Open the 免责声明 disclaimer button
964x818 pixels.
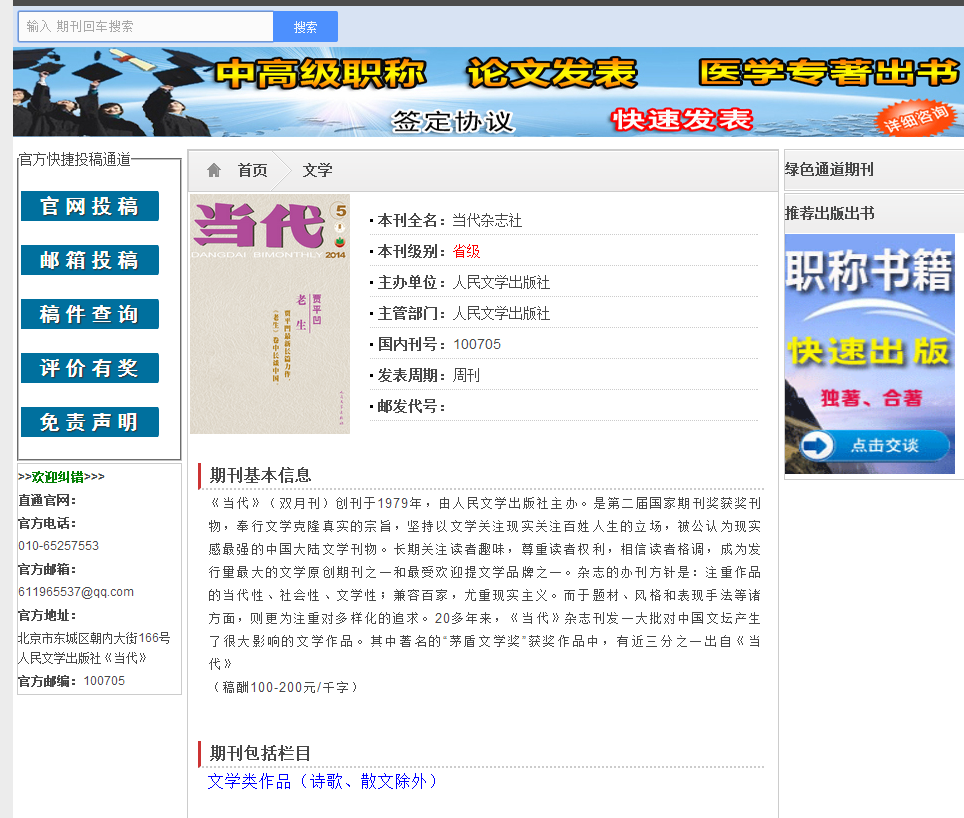pyautogui.click(x=90, y=422)
